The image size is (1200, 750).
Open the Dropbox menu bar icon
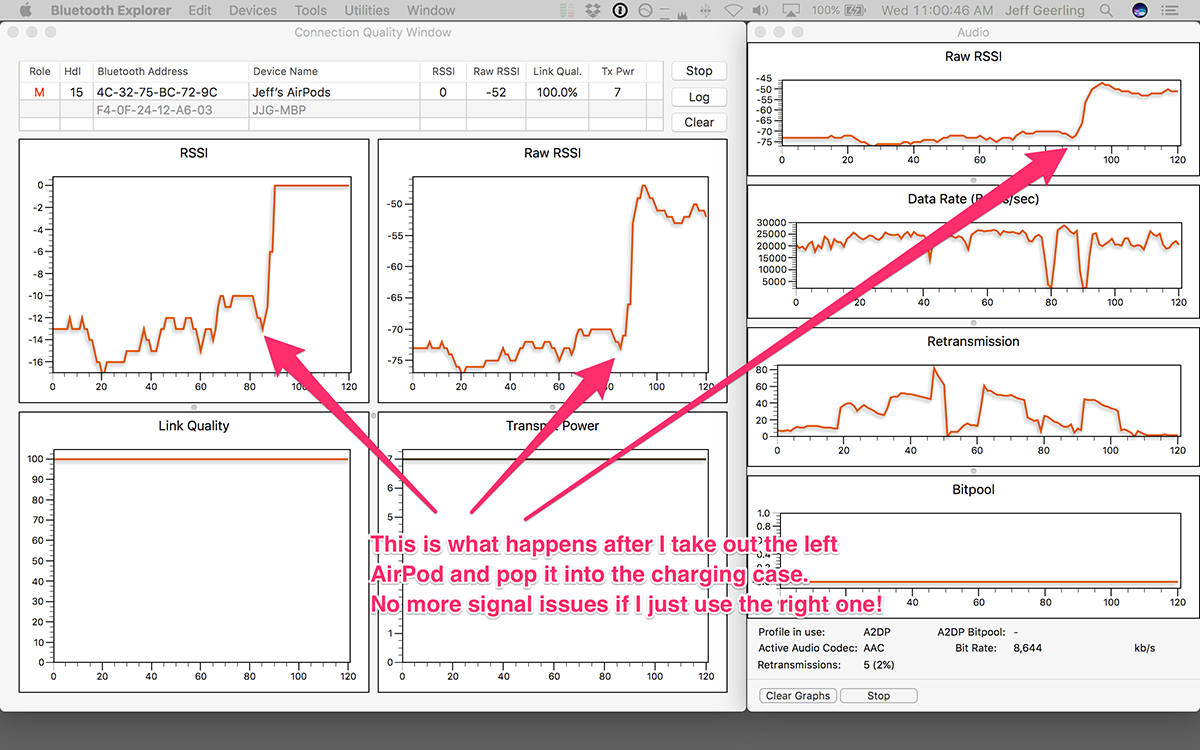[594, 10]
